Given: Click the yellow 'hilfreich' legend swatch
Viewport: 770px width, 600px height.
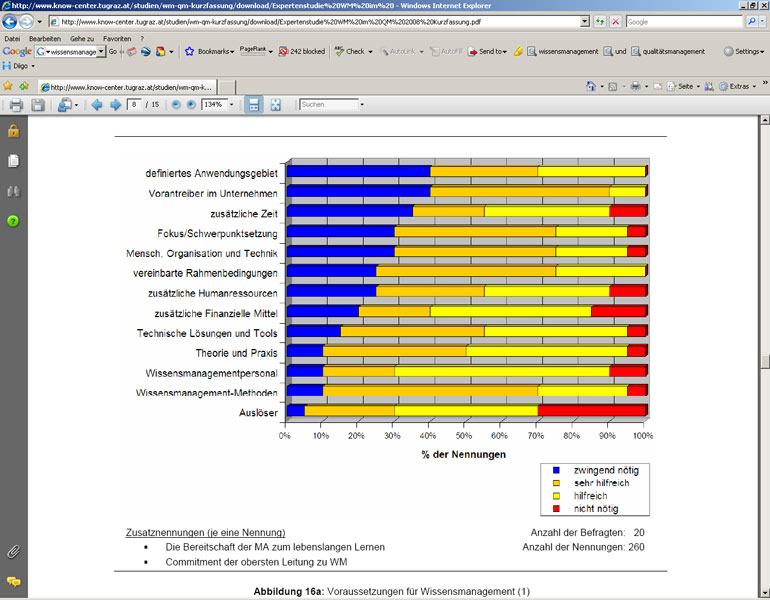Looking at the screenshot, I should (556, 496).
